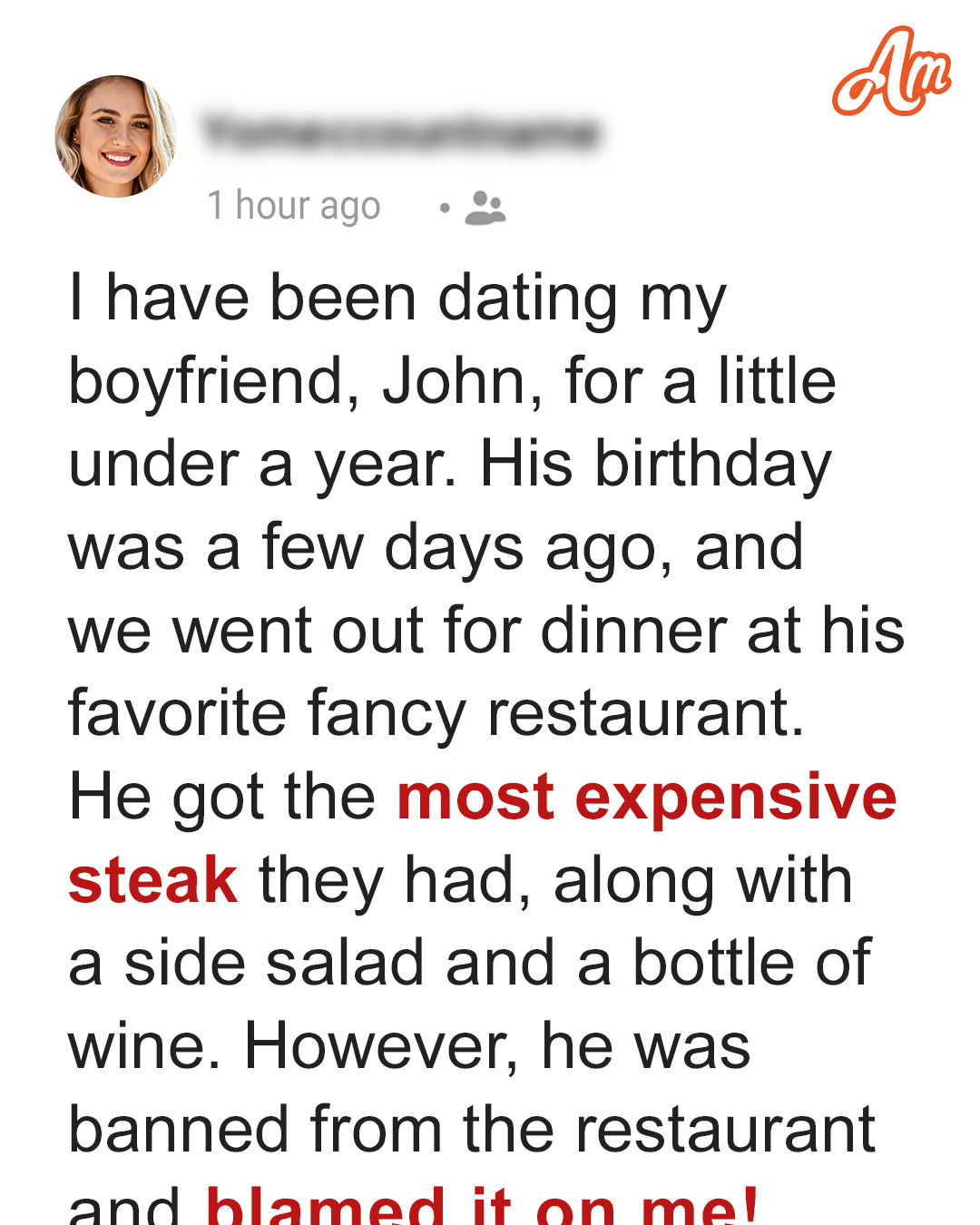Screen dimensions: 980x1225
Task: Click the words "He got the"
Action: [x=222, y=798]
